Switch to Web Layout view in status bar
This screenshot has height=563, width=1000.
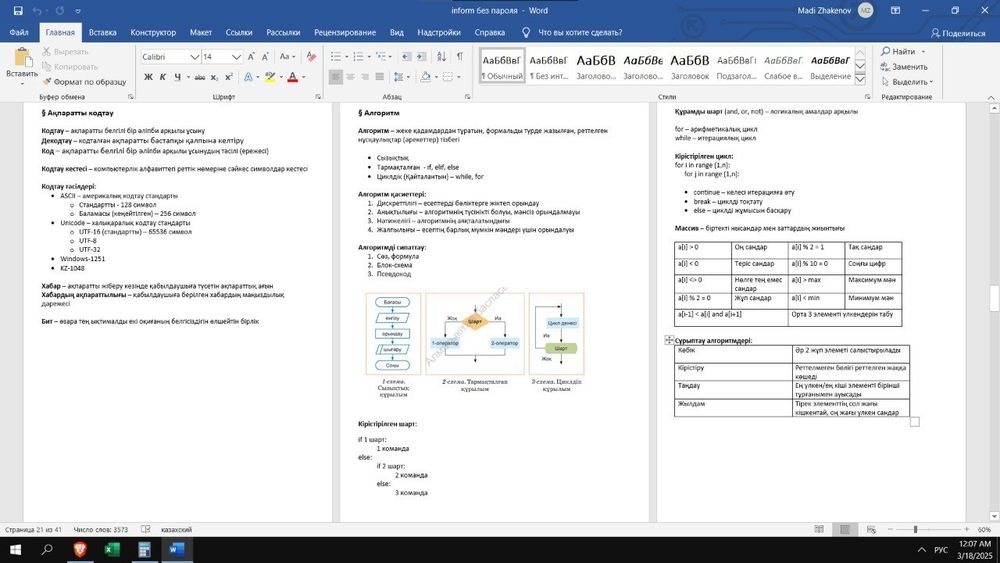click(x=871, y=529)
